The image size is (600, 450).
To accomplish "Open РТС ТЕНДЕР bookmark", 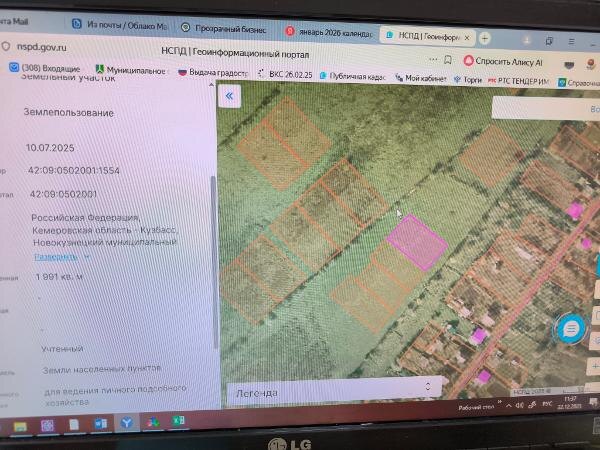I will coord(519,81).
